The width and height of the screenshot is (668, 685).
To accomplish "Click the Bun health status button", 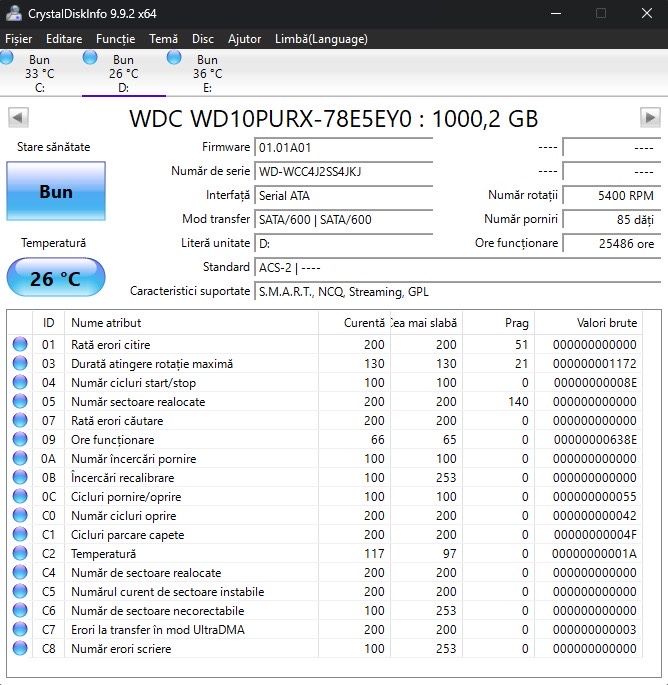I will tap(56, 191).
